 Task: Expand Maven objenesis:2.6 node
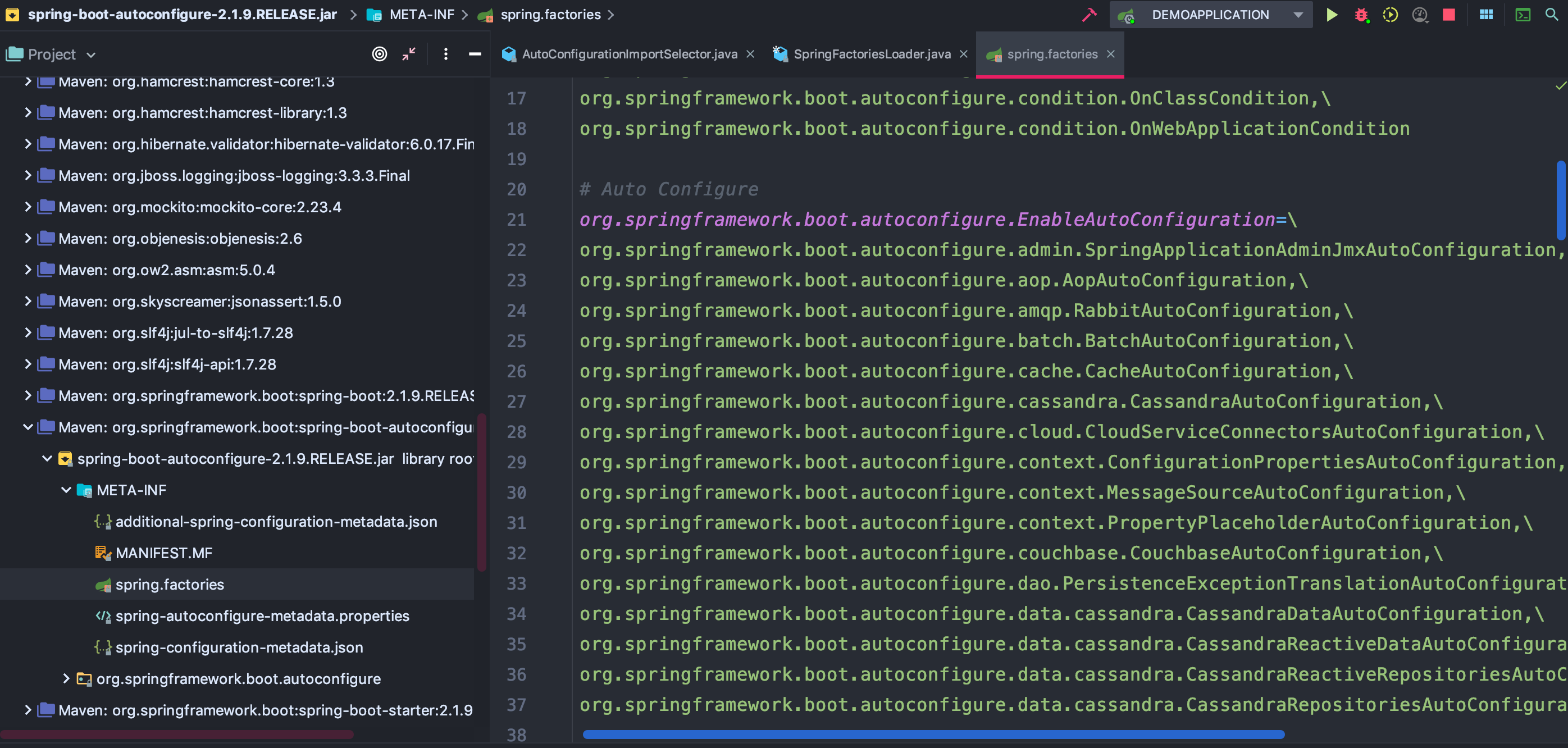point(28,239)
